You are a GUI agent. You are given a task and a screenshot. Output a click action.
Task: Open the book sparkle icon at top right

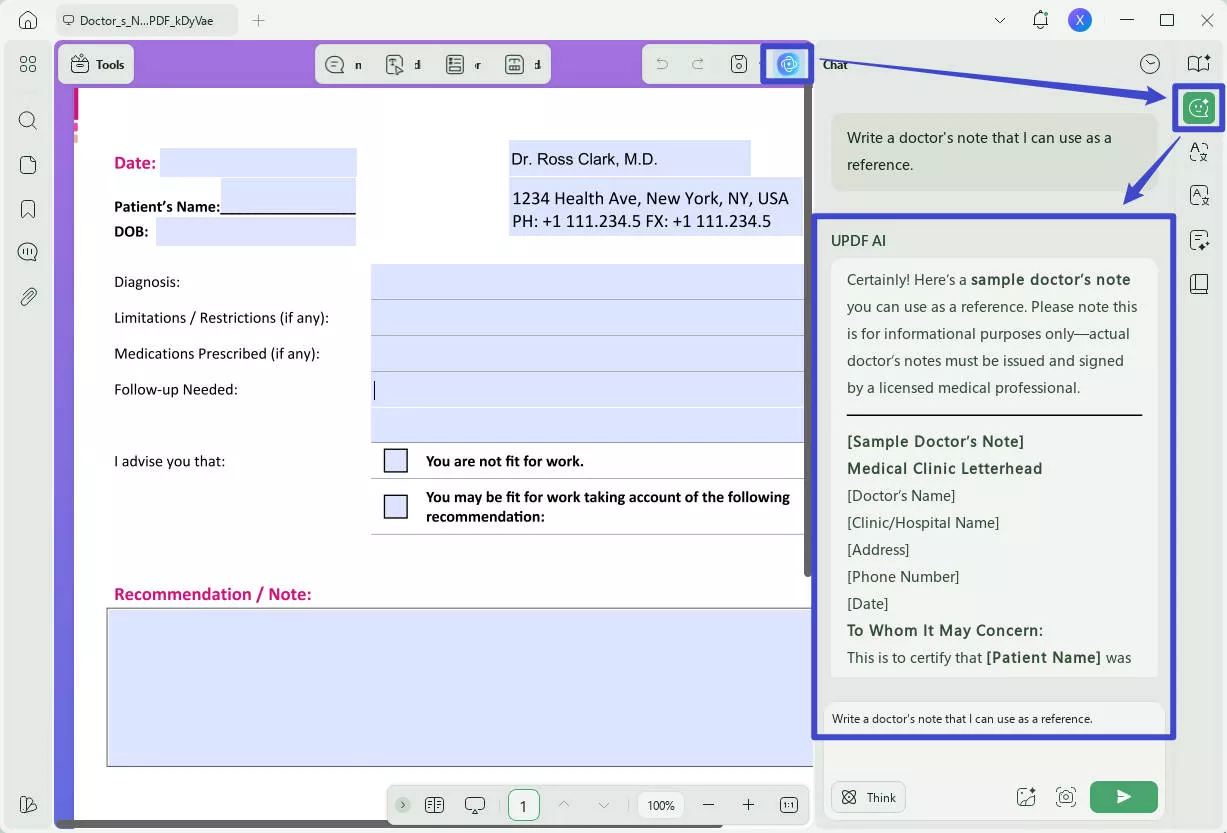coord(1199,64)
